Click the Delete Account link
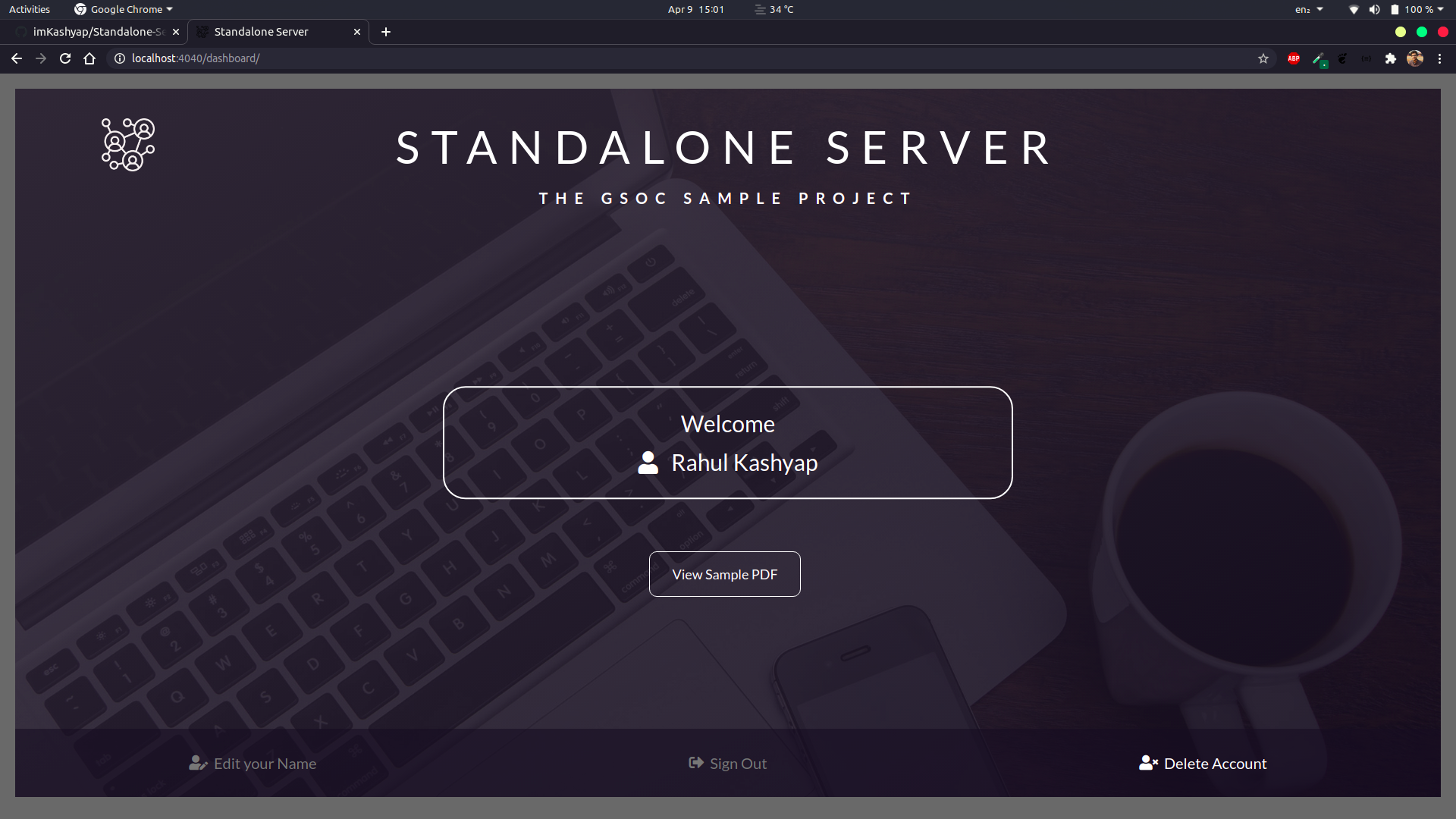Screen dimensions: 1456x819 (x=1214, y=764)
